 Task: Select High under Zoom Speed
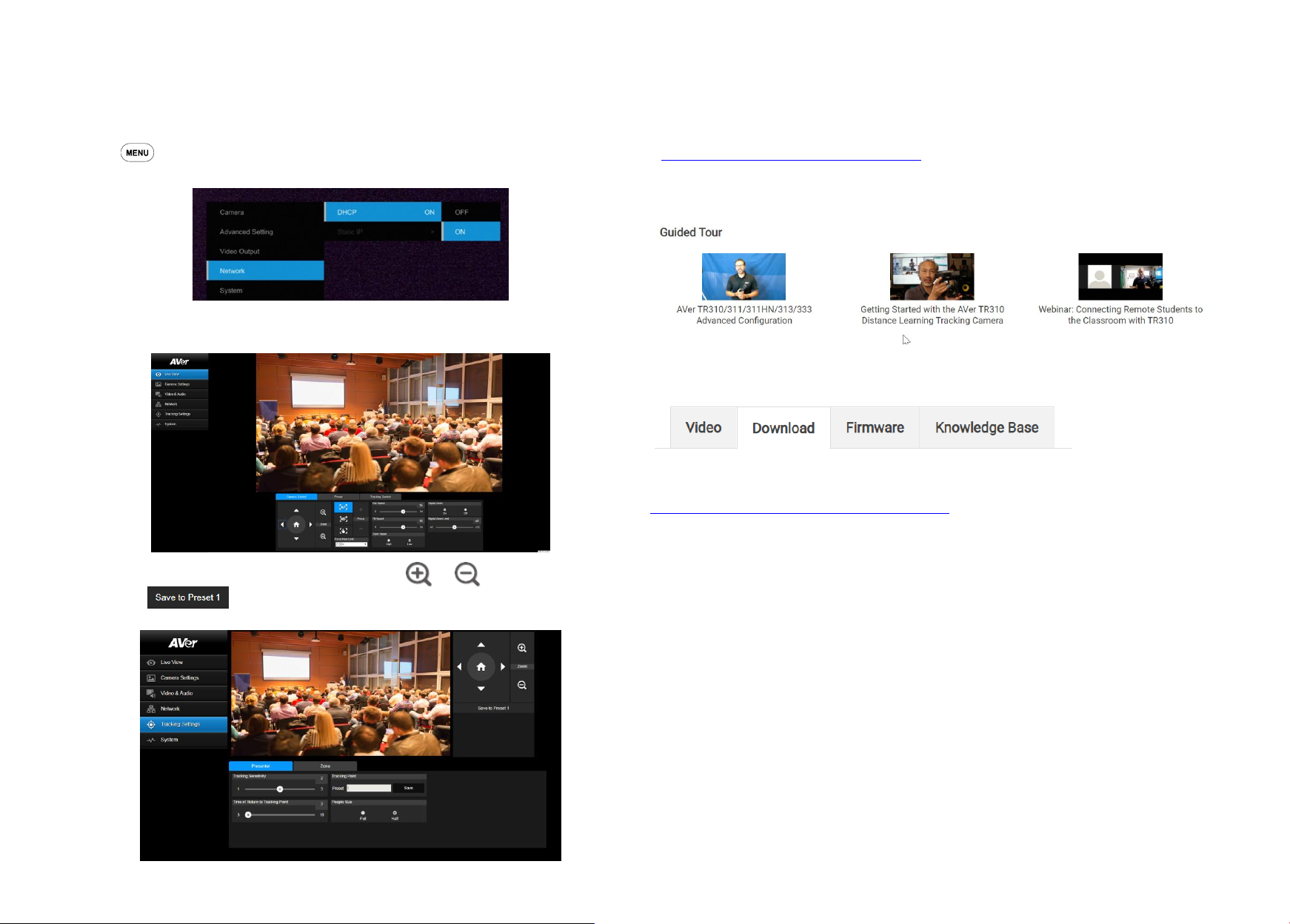click(x=389, y=541)
